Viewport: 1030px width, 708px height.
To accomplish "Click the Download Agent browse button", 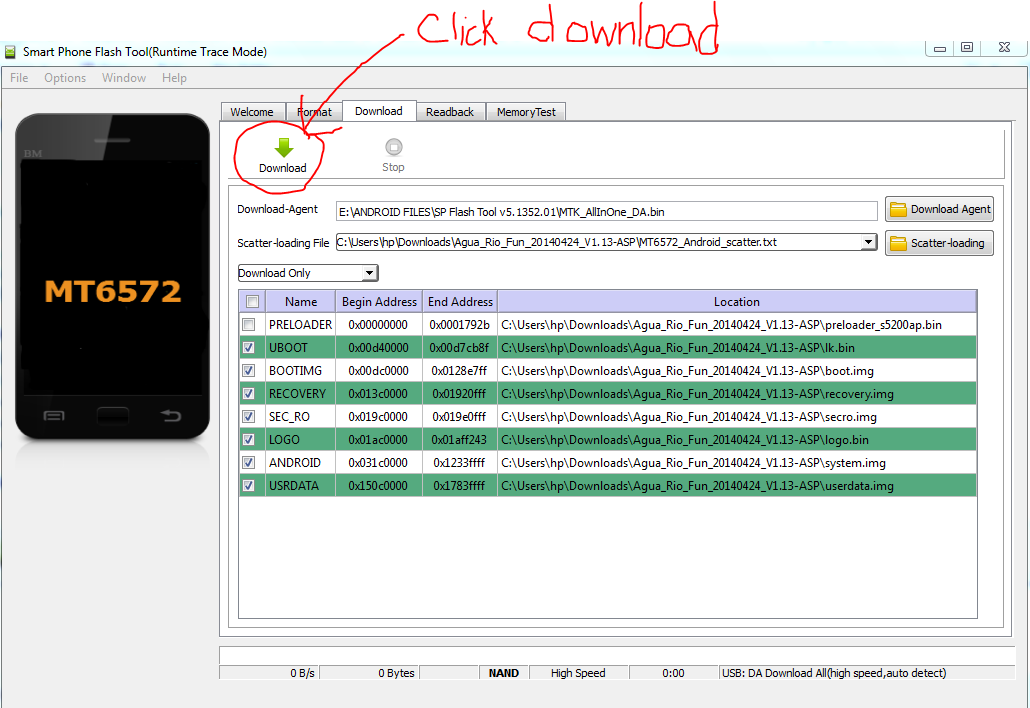I will [939, 210].
